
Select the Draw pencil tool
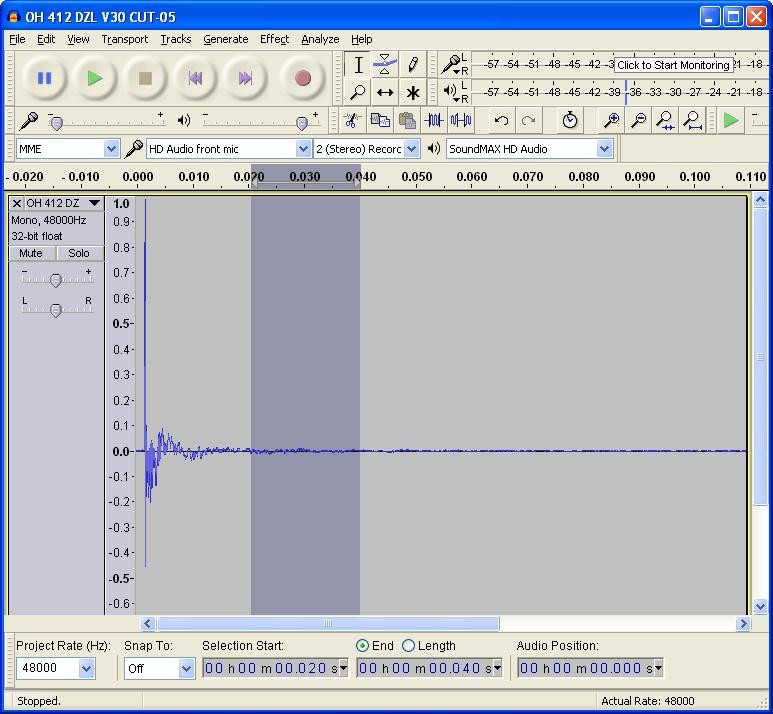tap(413, 65)
